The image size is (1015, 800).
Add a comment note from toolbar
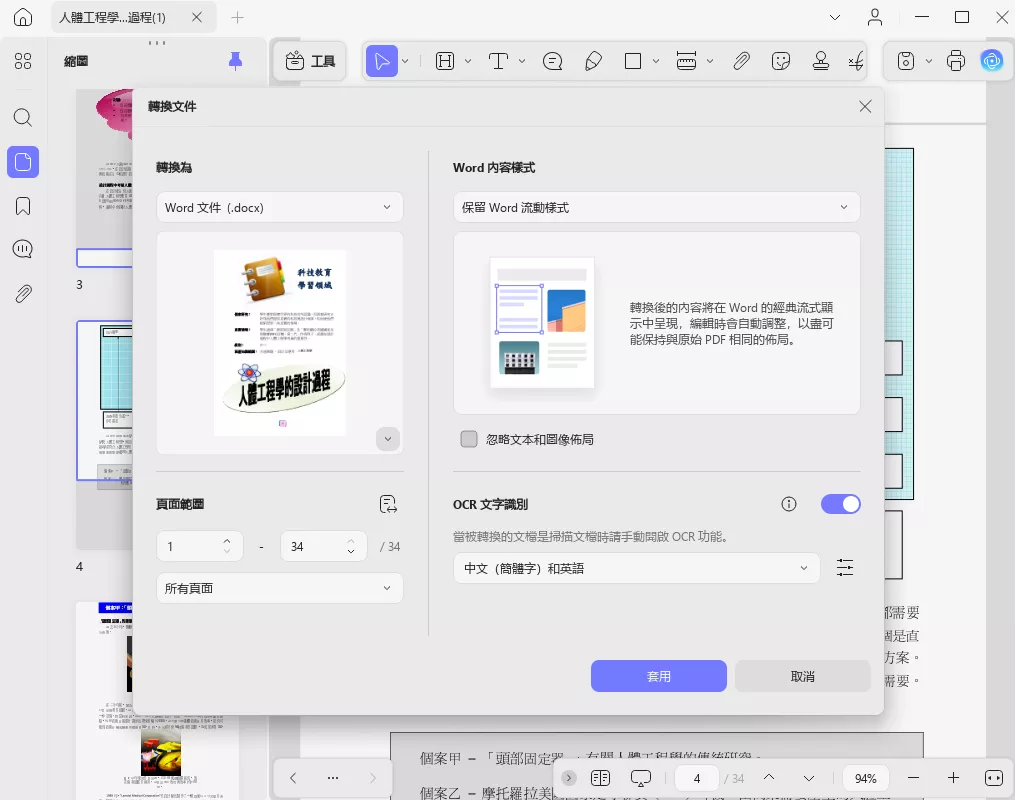(x=552, y=61)
